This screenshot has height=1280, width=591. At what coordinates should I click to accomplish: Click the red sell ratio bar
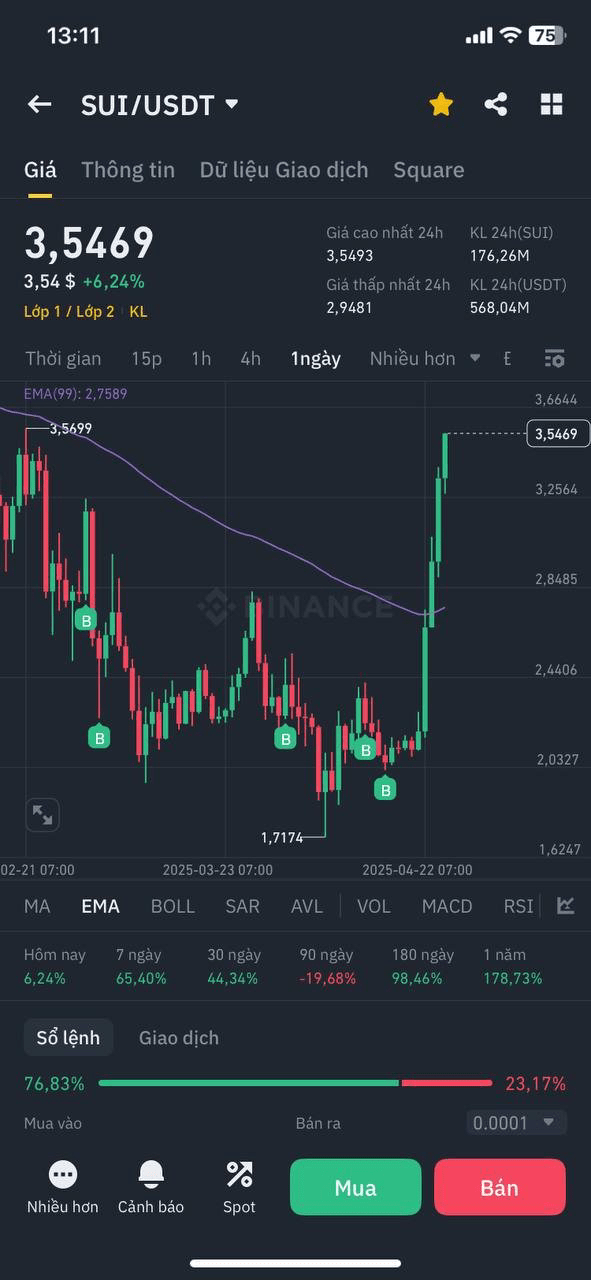click(447, 1083)
